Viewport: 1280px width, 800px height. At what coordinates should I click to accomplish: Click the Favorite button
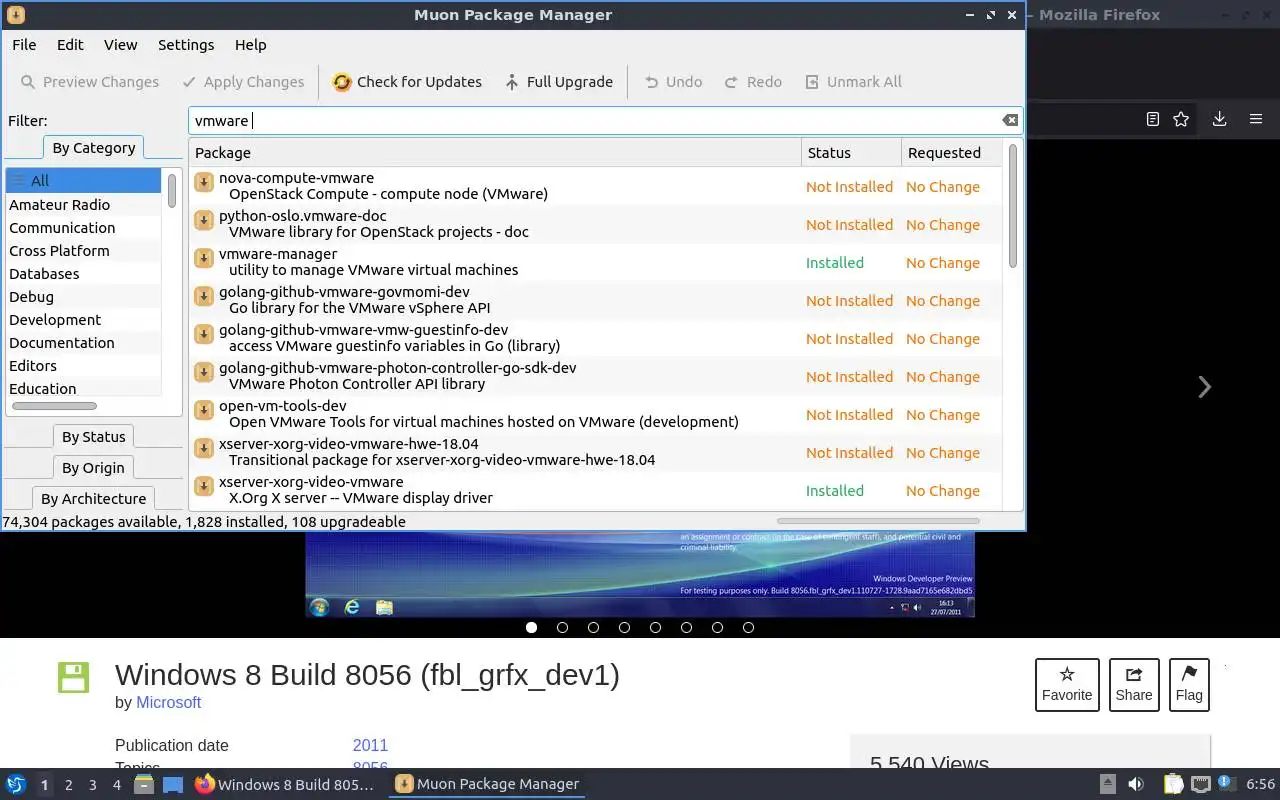[1067, 685]
